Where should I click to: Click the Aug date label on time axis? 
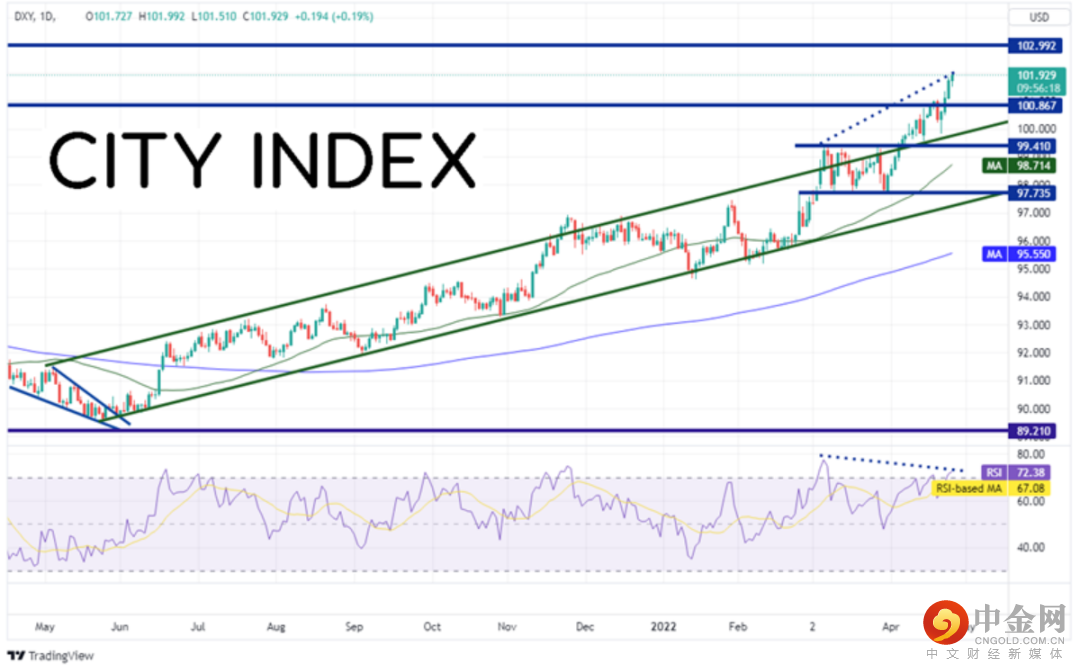click(x=276, y=627)
